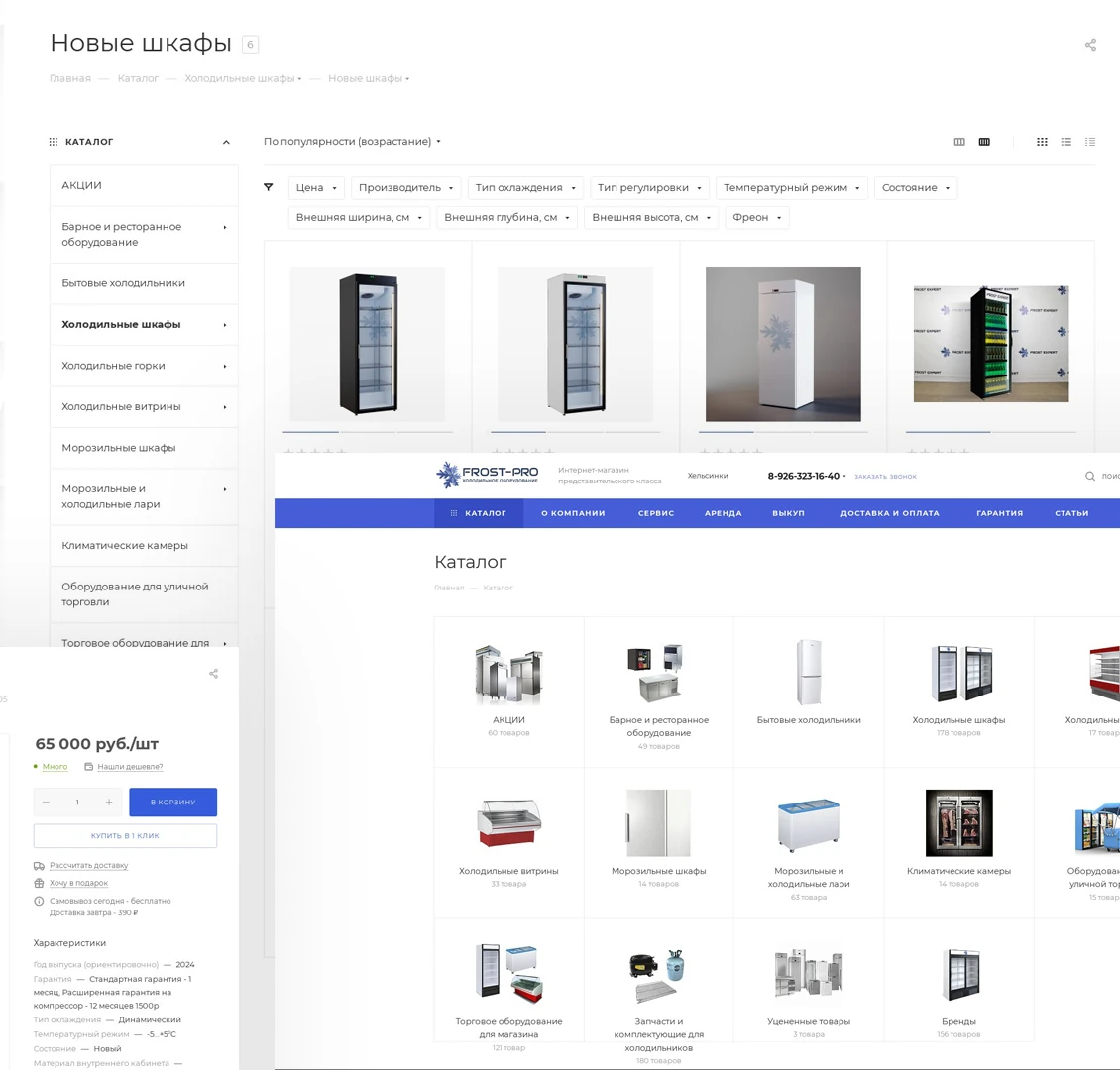Decrease quantity with minus button
The image size is (1120, 1070).
pos(46,802)
